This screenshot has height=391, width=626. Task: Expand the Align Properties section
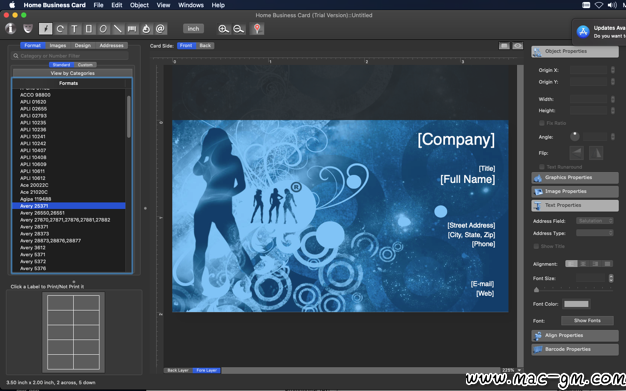pos(575,335)
